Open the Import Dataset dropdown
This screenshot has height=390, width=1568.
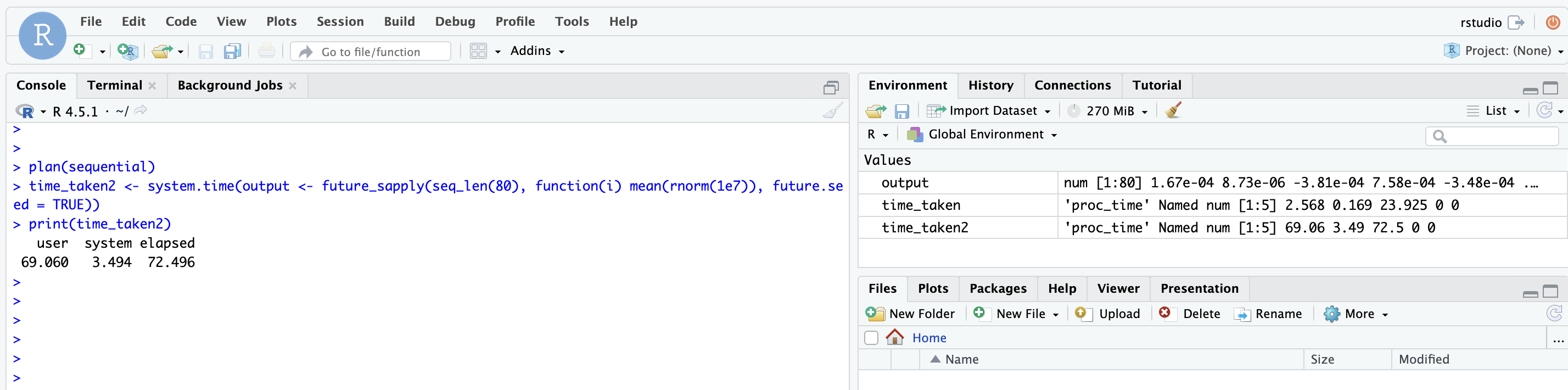coord(989,111)
